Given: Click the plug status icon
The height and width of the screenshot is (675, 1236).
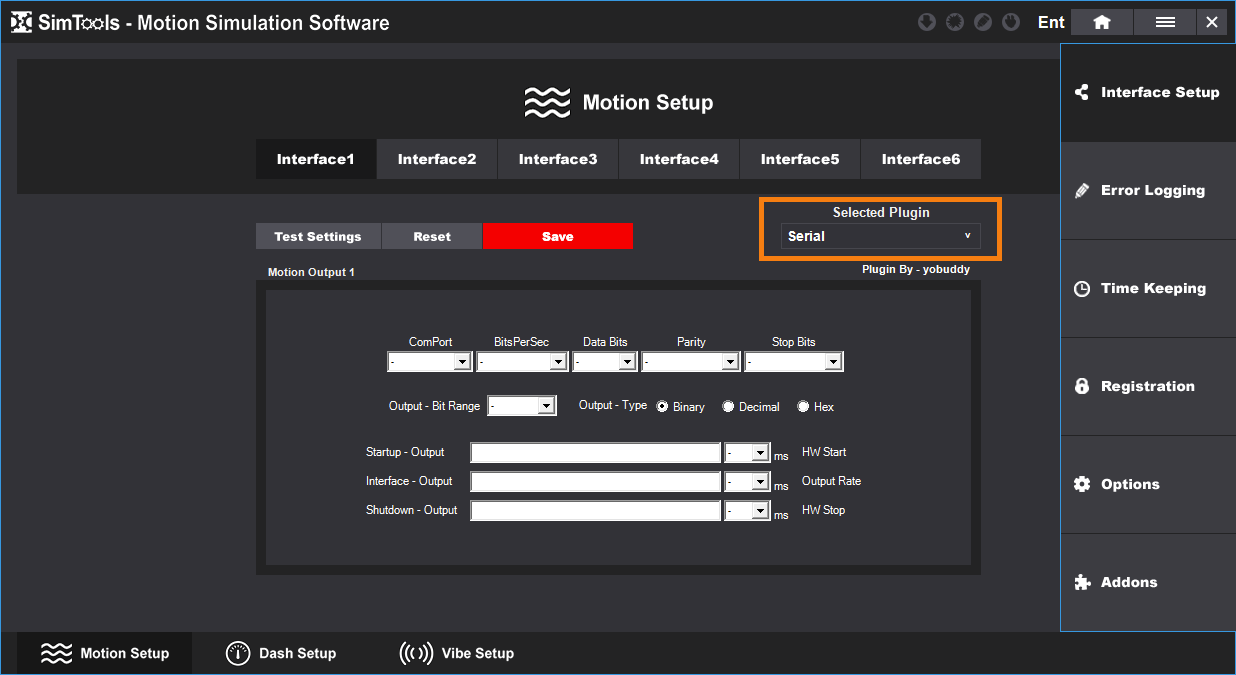Looking at the screenshot, I should pos(1011,22).
